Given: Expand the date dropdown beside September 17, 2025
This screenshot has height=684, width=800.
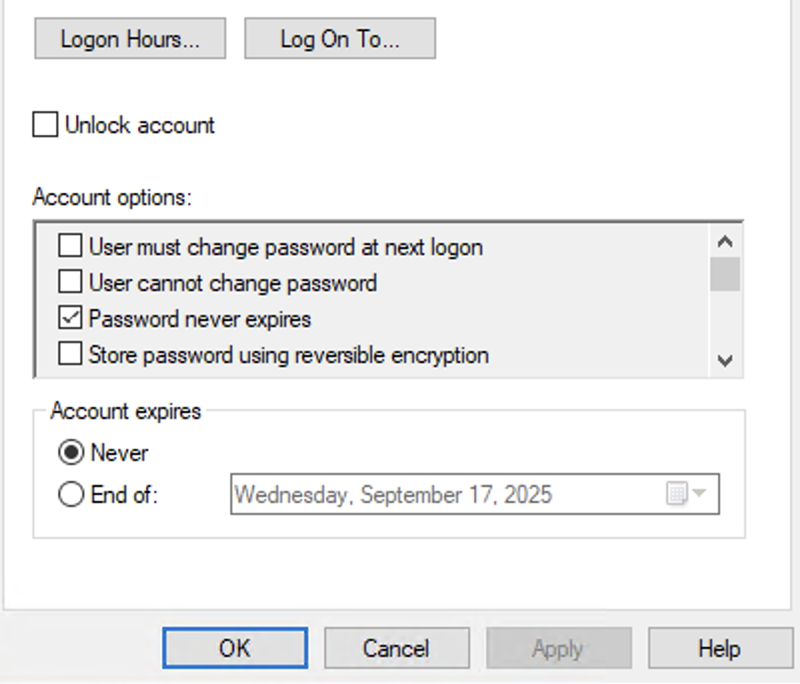Looking at the screenshot, I should [700, 494].
